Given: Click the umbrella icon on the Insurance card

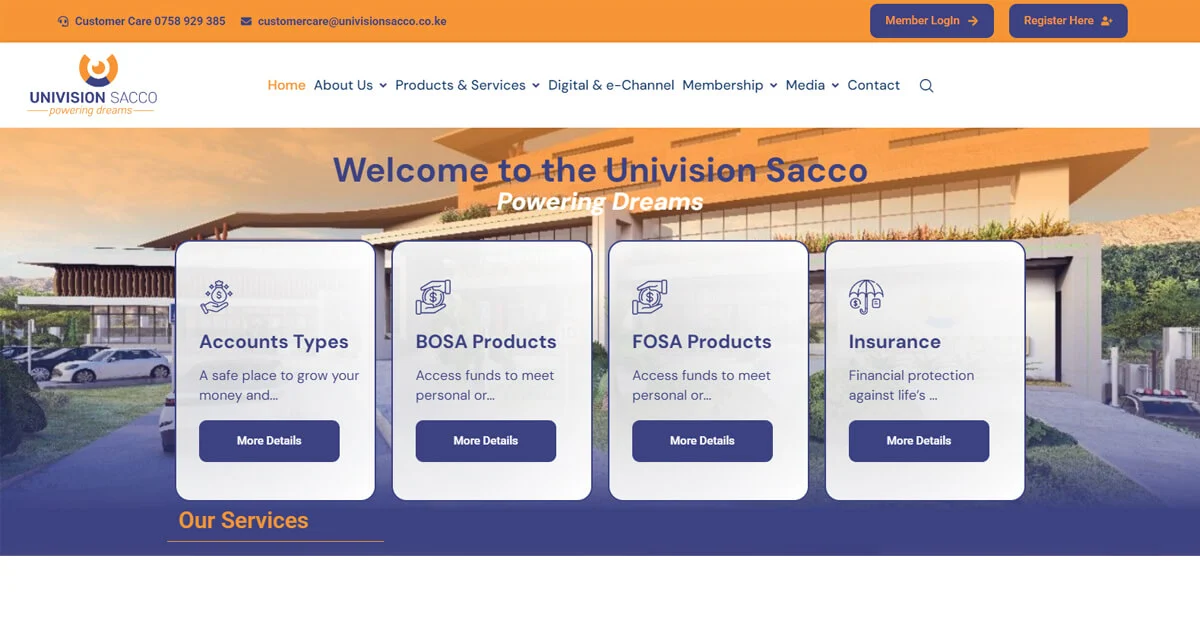Looking at the screenshot, I should [x=864, y=293].
